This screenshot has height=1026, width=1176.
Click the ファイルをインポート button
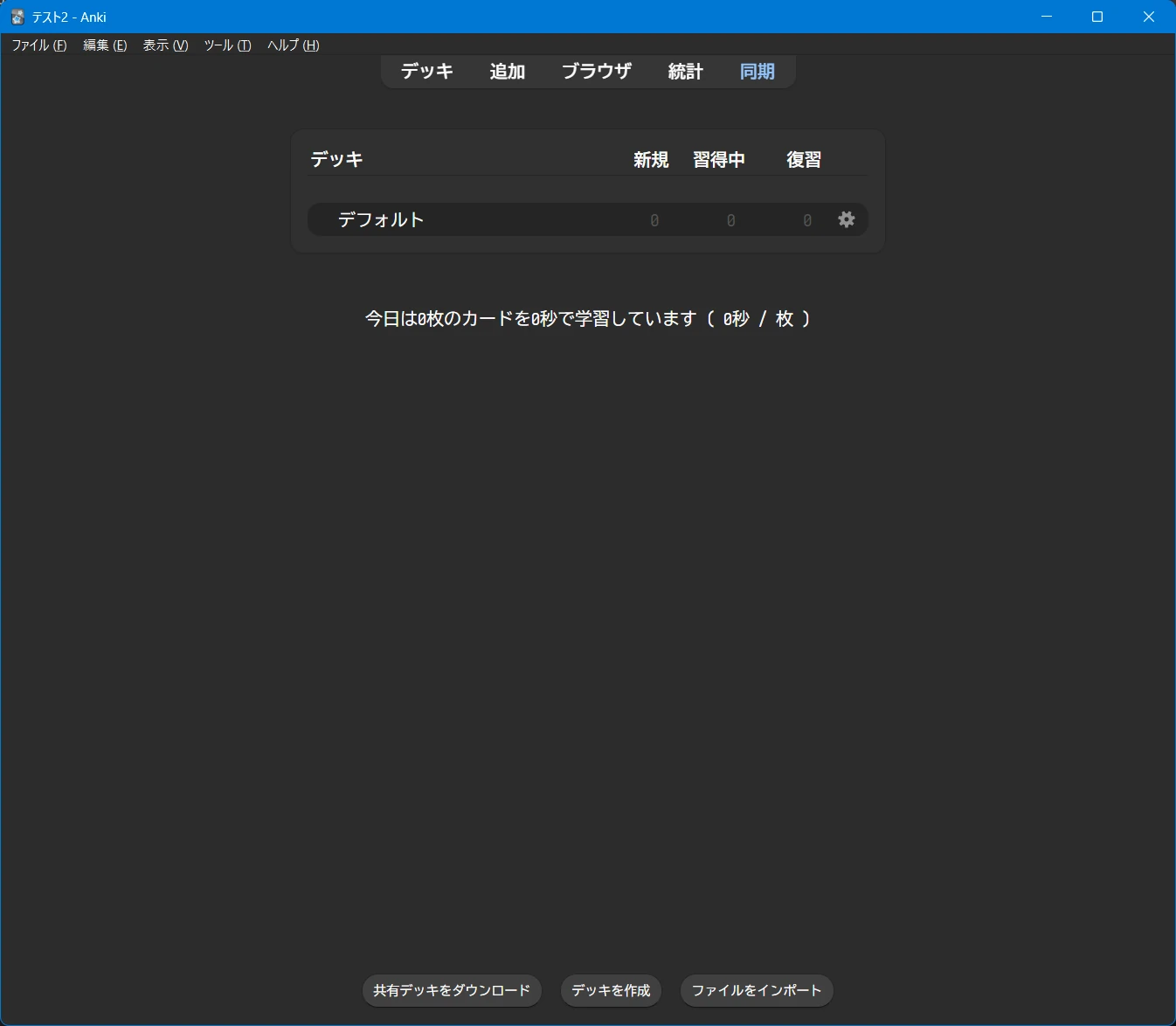[x=757, y=990]
